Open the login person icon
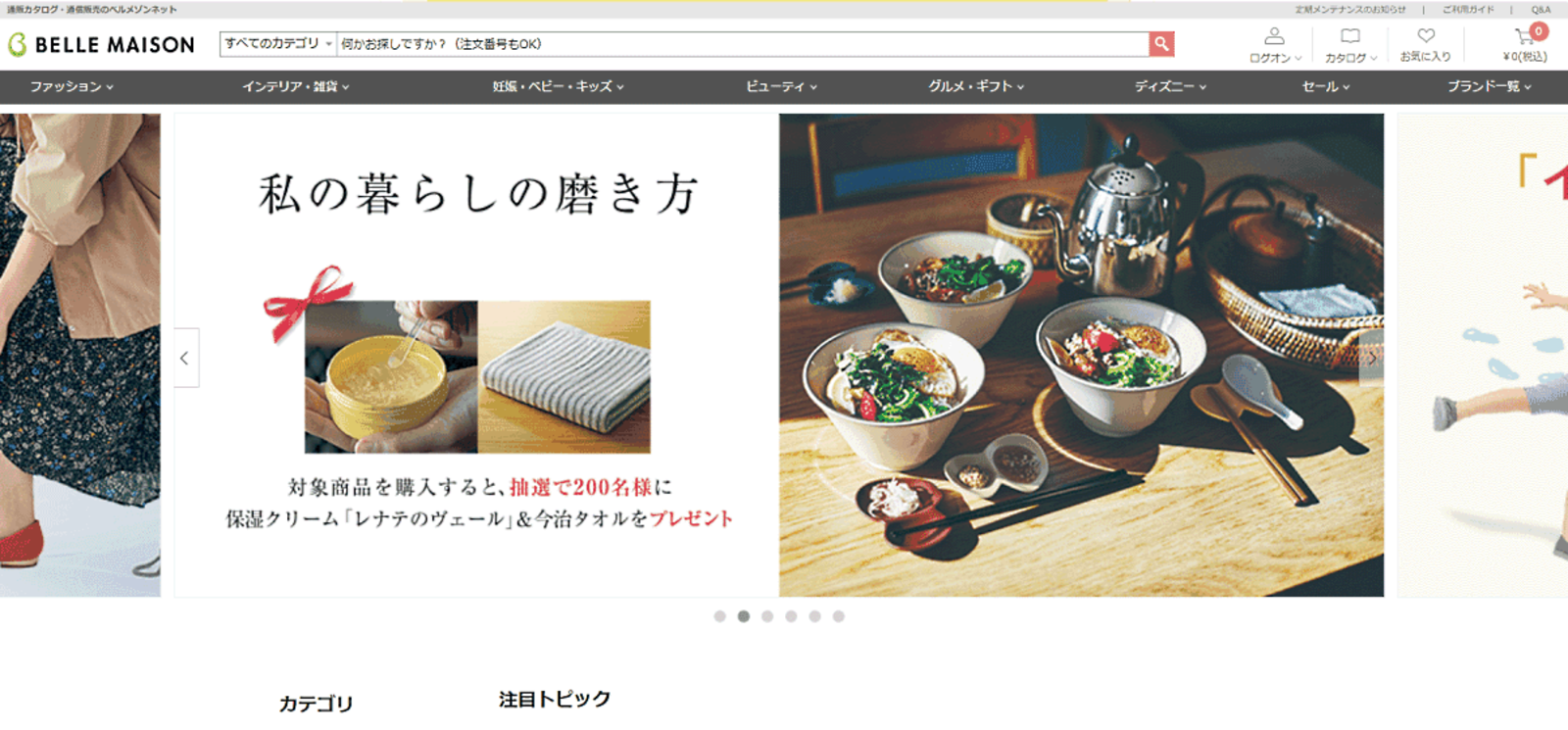Image resolution: width=1568 pixels, height=730 pixels. 1274,36
